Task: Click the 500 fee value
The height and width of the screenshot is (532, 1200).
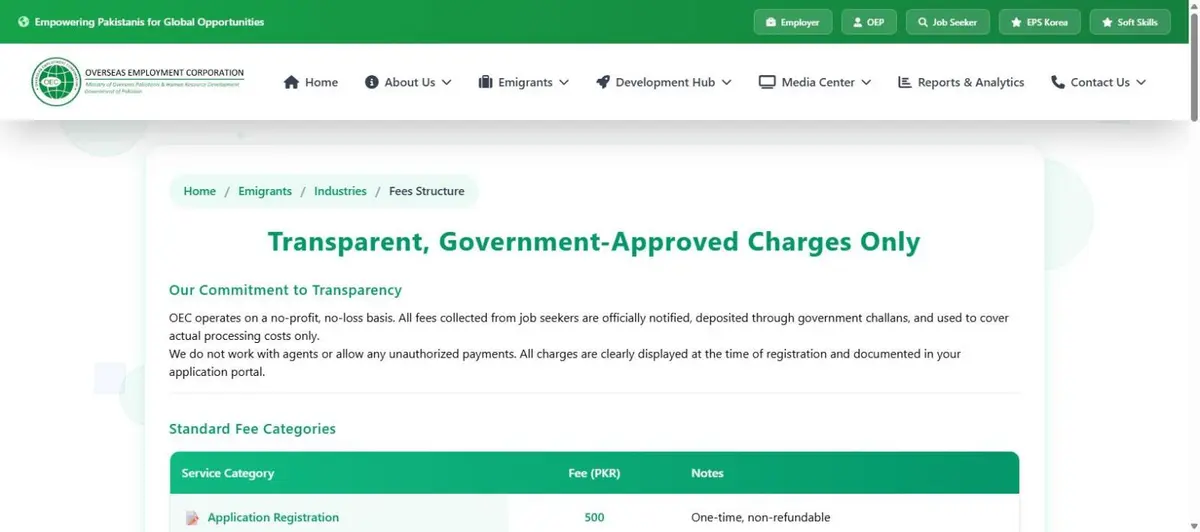Action: pyautogui.click(x=594, y=518)
